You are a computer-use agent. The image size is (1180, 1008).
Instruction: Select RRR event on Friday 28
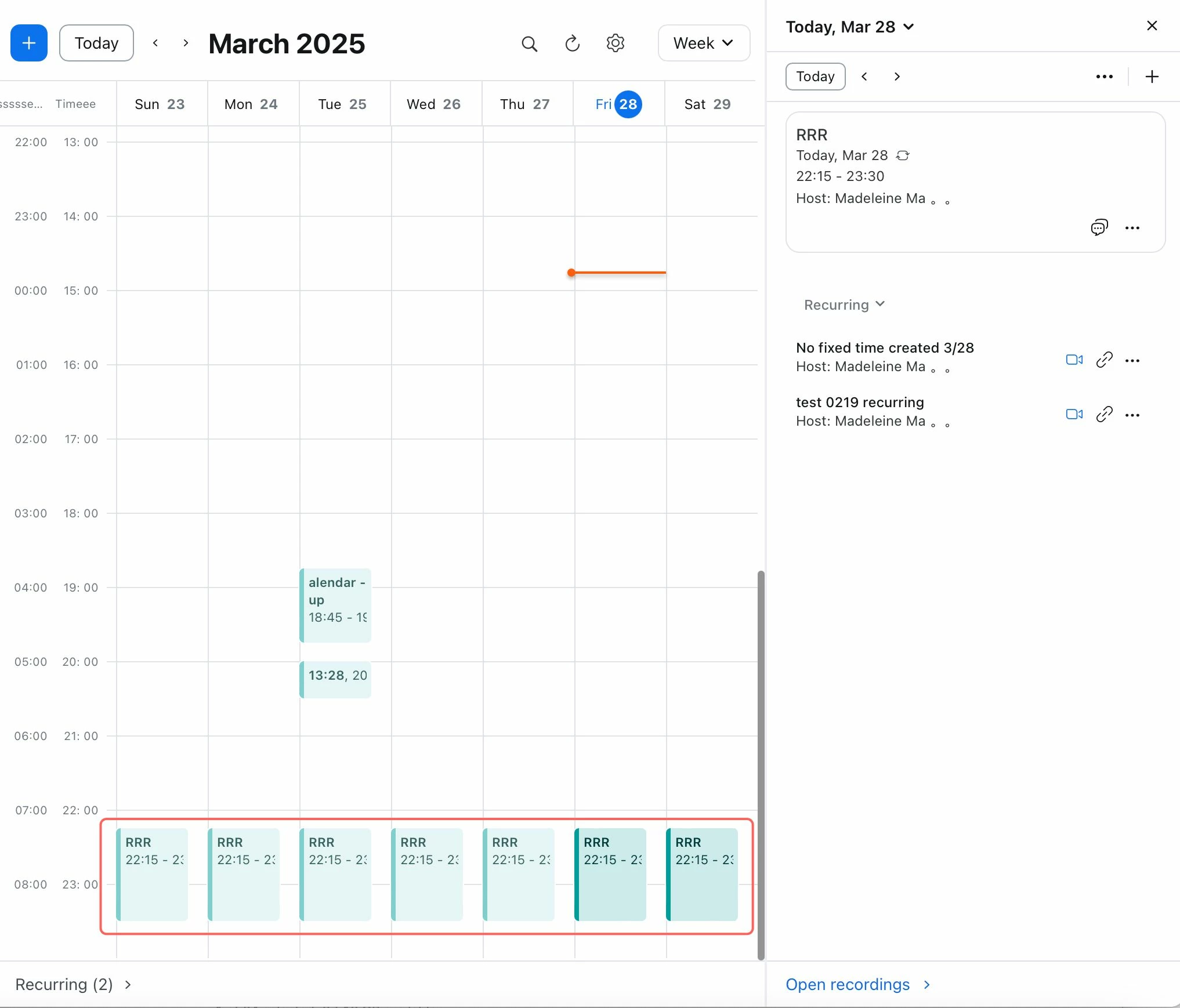point(610,874)
